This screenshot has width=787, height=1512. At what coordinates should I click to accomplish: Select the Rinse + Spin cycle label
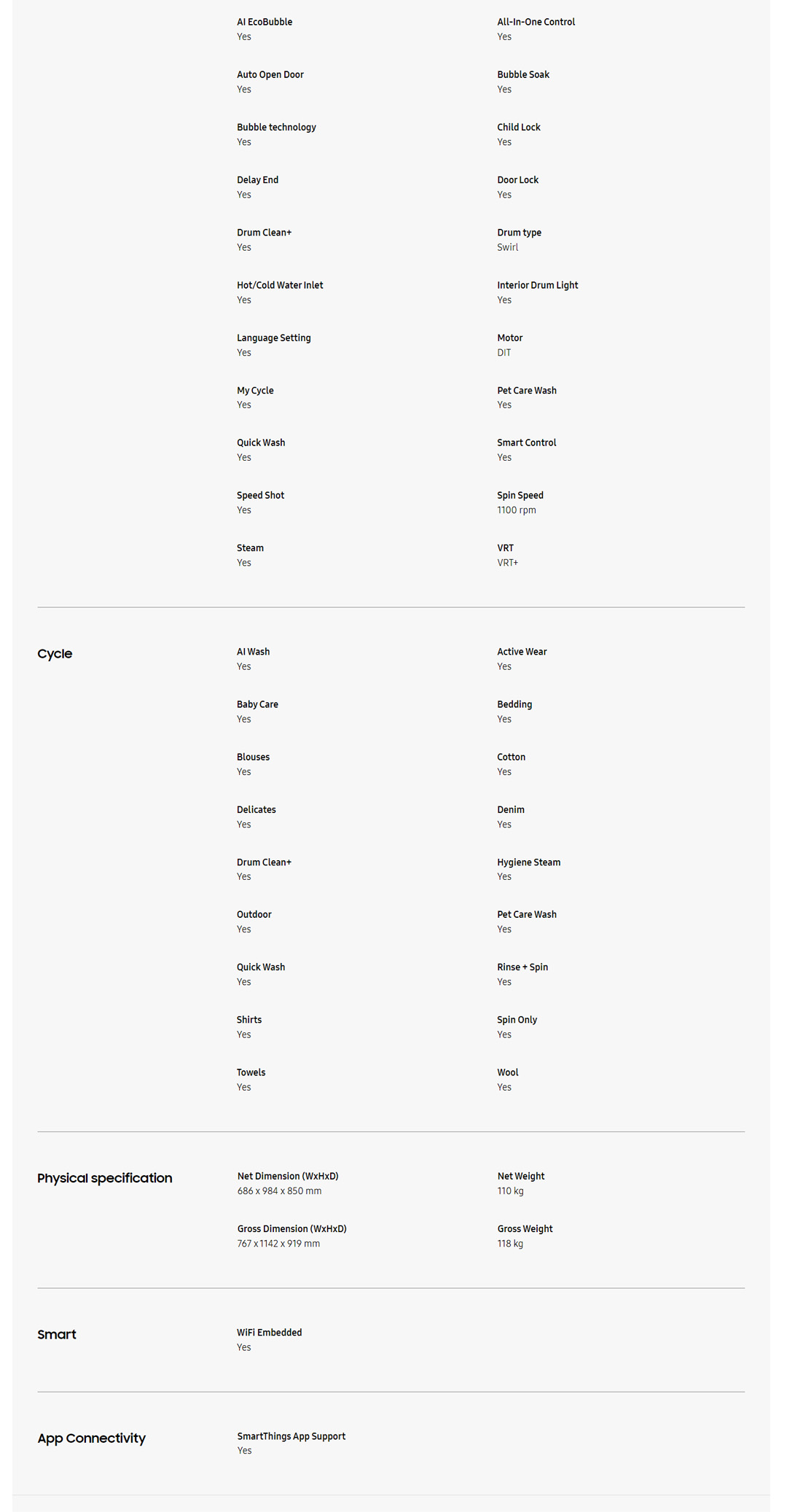522,967
